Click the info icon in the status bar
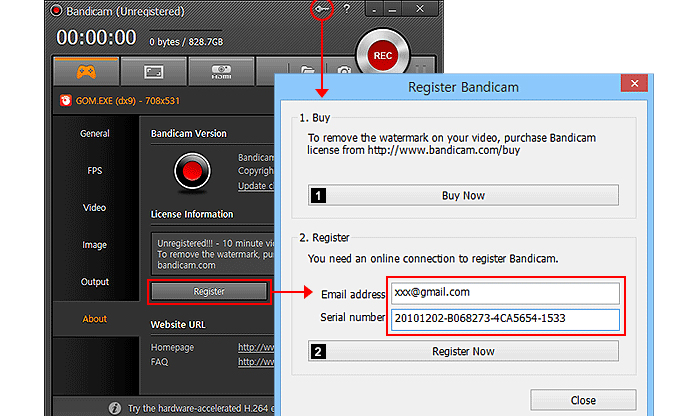This screenshot has width=700, height=416. [x=115, y=408]
